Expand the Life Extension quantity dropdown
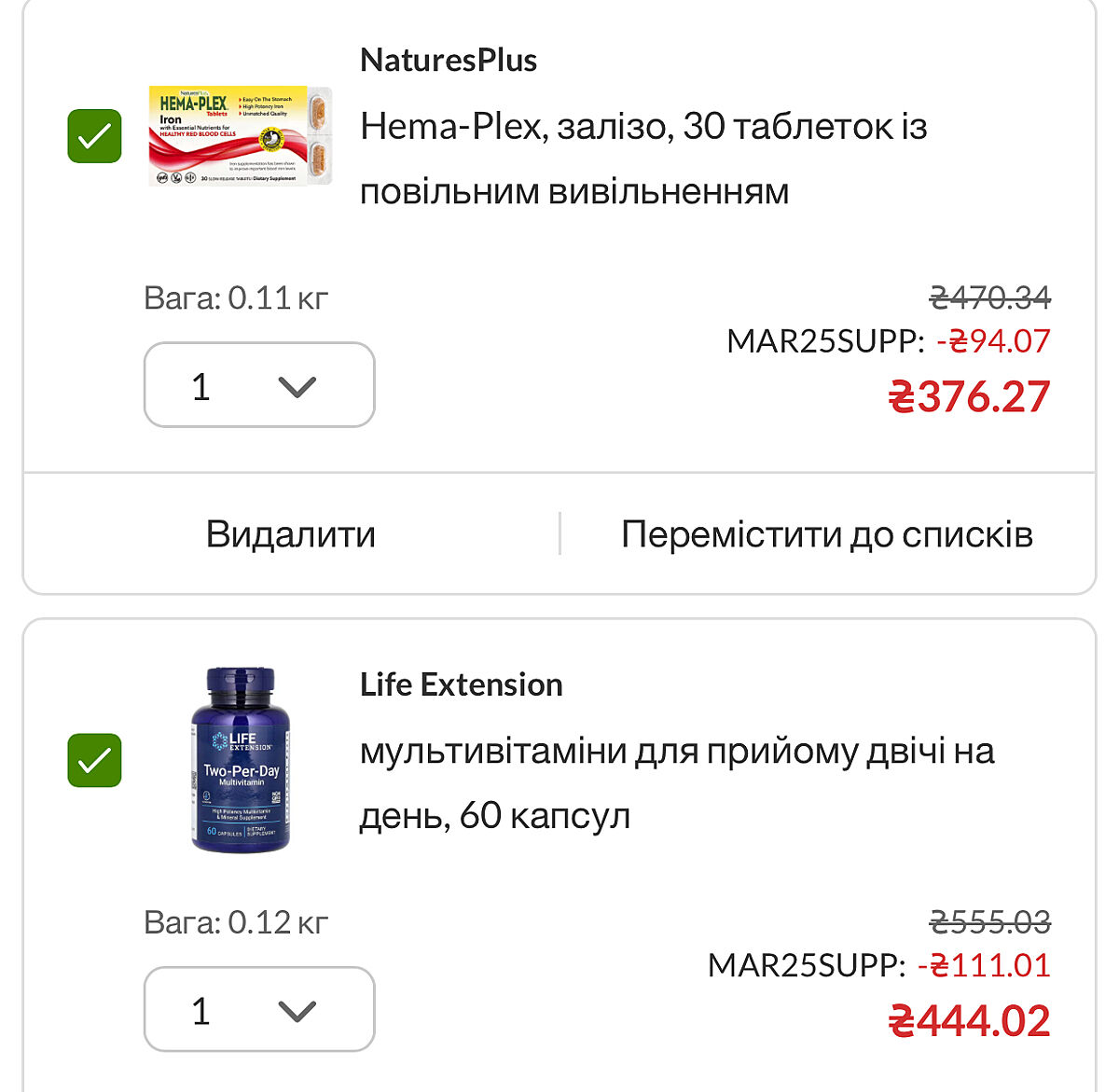The height and width of the screenshot is (1092, 1119). pyautogui.click(x=259, y=1009)
